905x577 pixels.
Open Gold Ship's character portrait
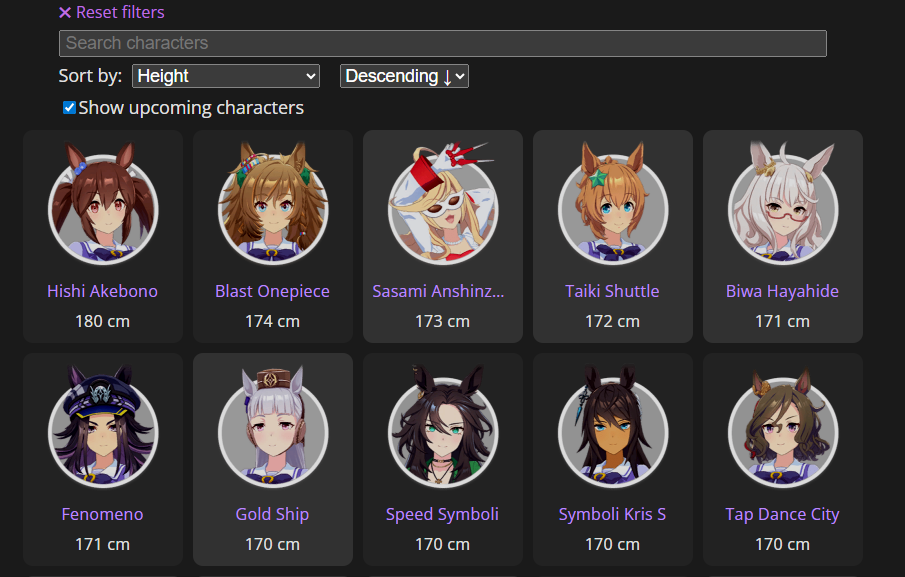(272, 427)
